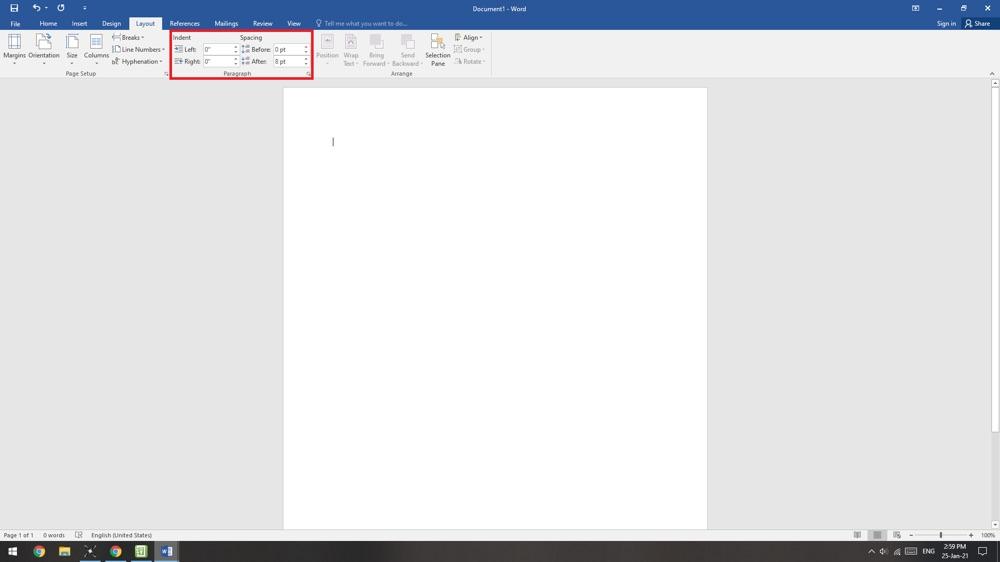Click the Columns icon

pyautogui.click(x=96, y=49)
